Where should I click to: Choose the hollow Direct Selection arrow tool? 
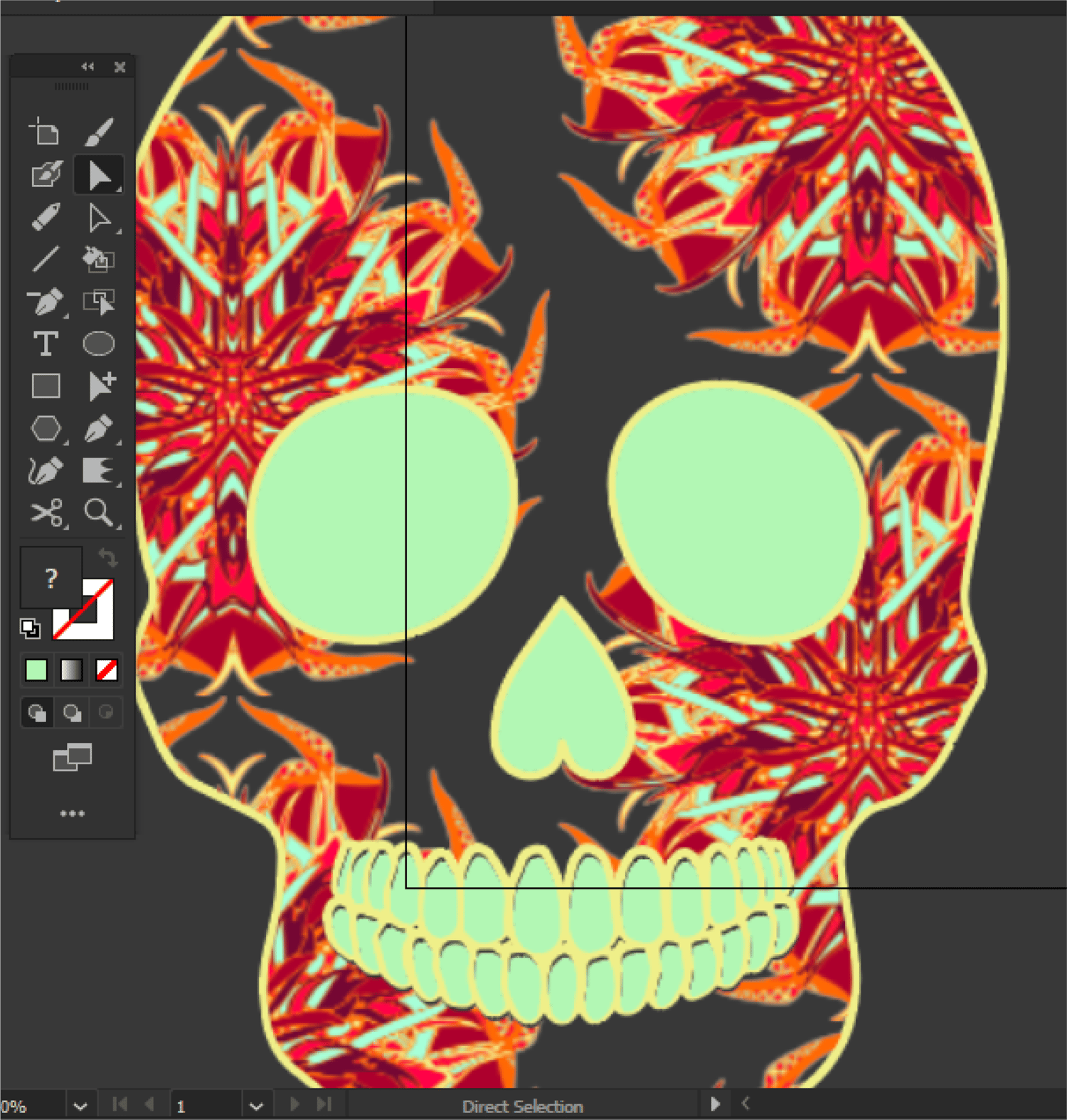click(x=99, y=218)
